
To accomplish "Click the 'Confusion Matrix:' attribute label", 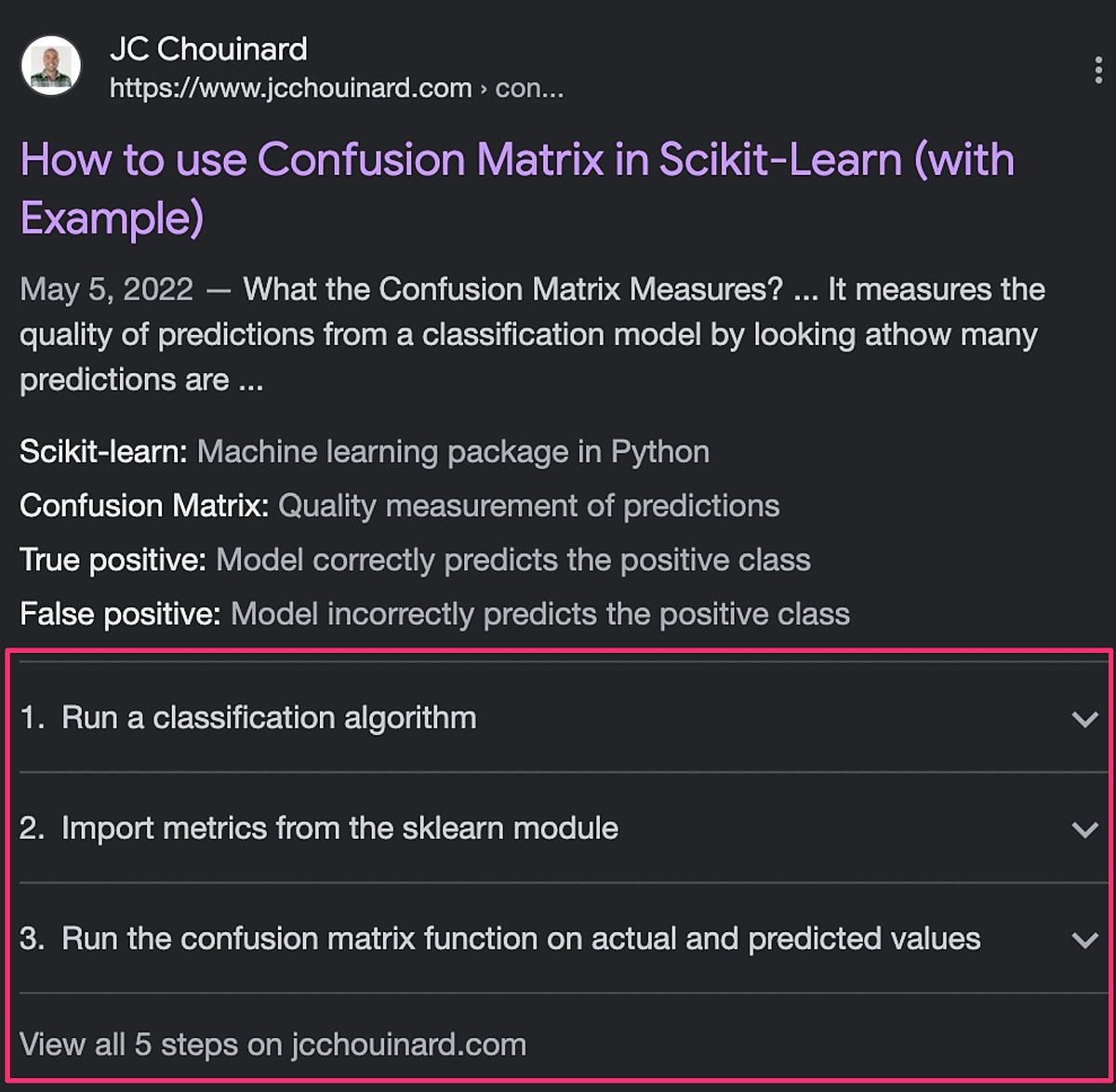I will tap(144, 506).
